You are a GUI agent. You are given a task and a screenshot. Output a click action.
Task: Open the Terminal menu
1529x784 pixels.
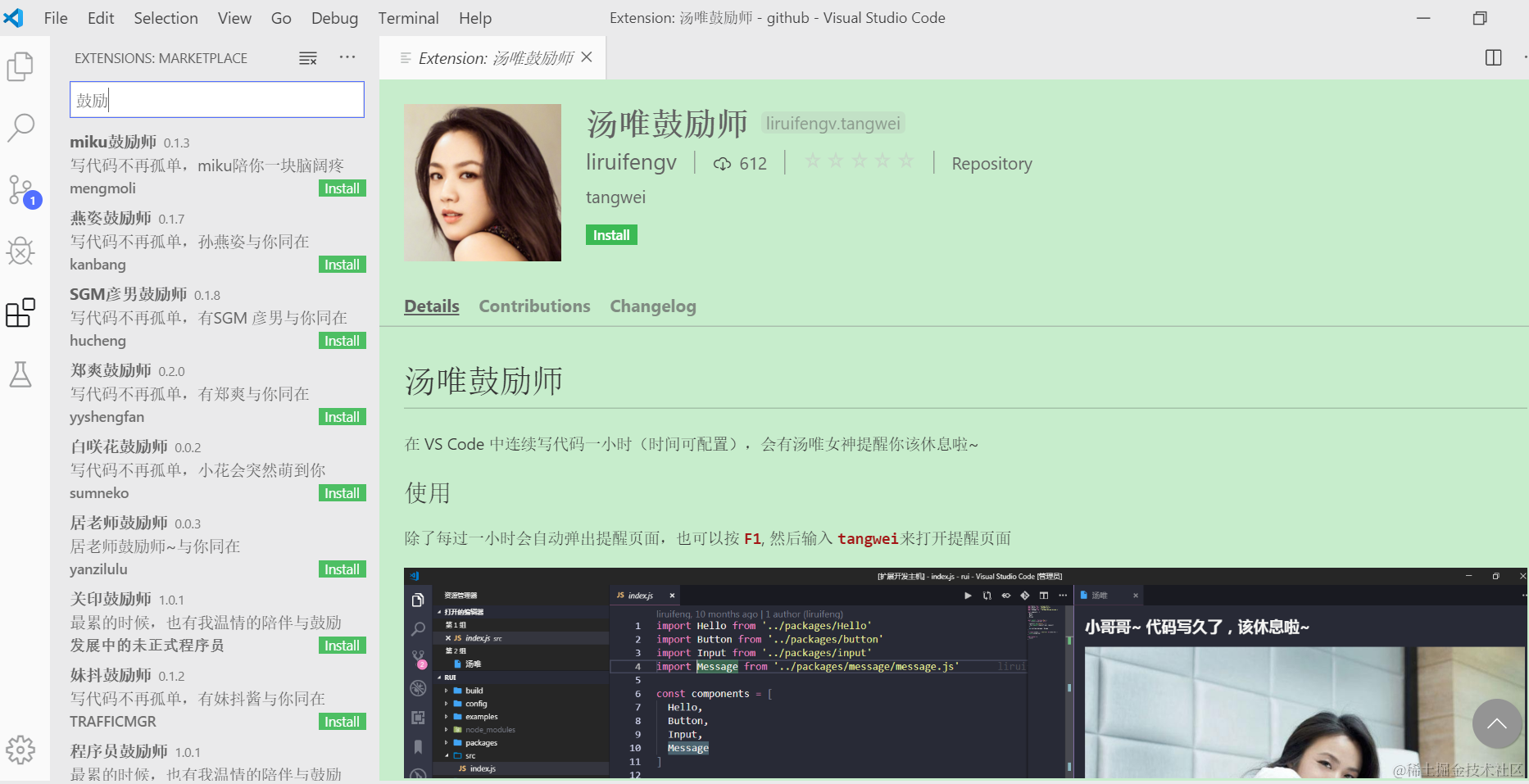408,17
